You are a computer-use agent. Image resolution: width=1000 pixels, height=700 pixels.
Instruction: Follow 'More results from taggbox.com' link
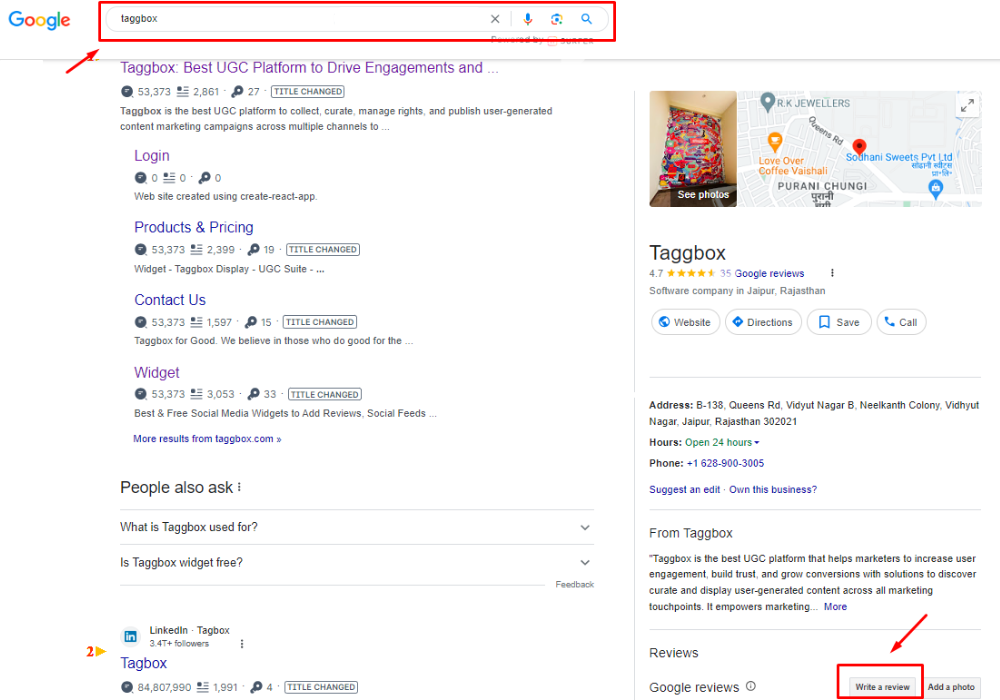click(x=207, y=438)
